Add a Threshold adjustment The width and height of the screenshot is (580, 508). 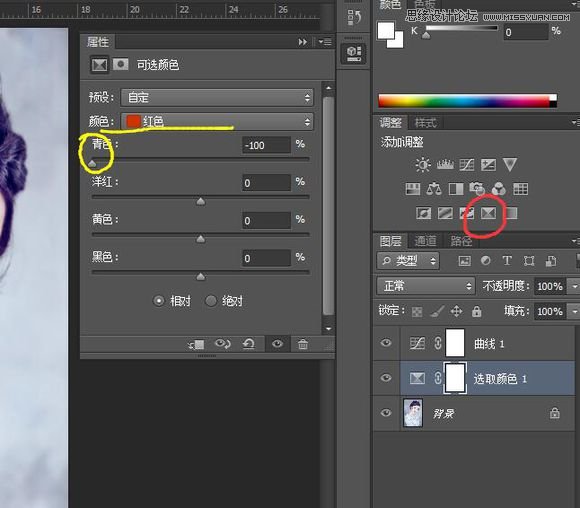coord(466,213)
